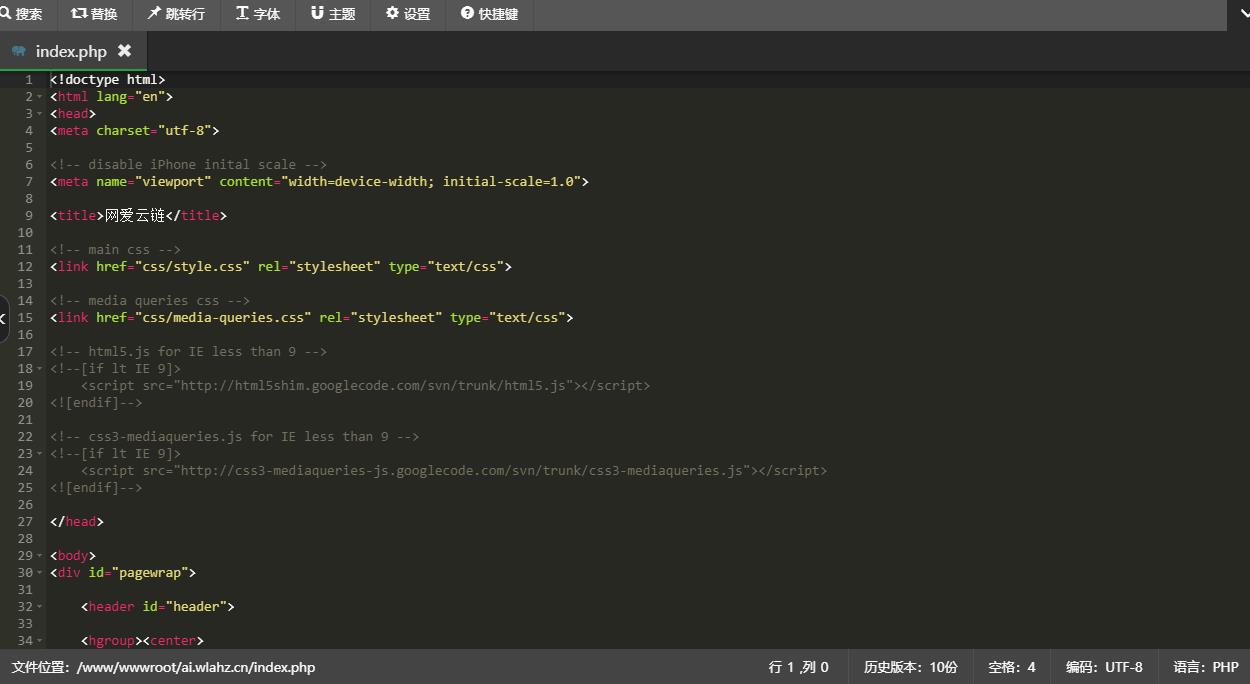Close the index.php tab
This screenshot has height=684, width=1250.
125,50
